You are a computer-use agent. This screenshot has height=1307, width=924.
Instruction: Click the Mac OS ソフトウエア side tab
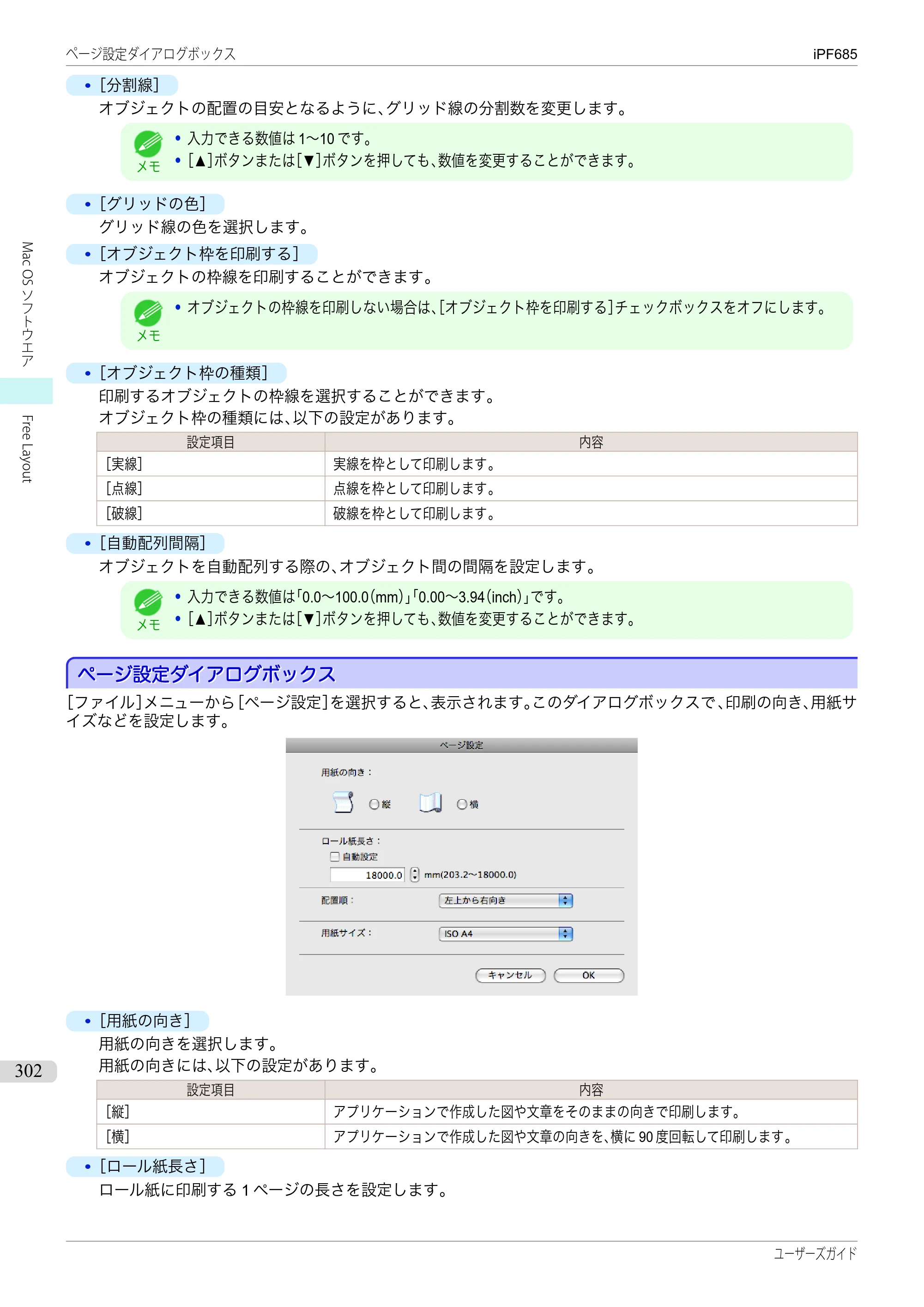click(x=27, y=304)
